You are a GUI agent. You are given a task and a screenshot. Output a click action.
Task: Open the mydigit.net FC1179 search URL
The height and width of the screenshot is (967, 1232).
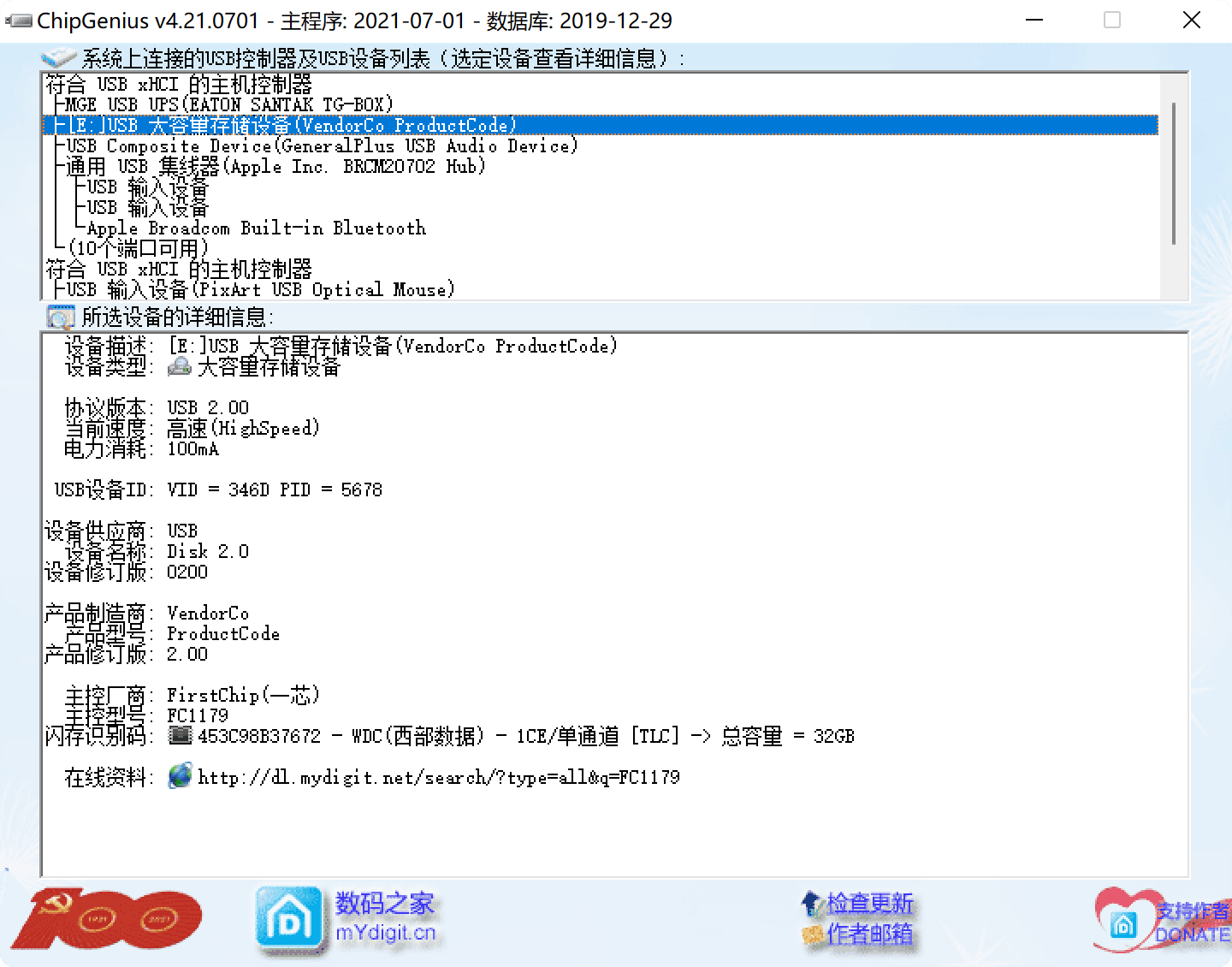pos(438,777)
